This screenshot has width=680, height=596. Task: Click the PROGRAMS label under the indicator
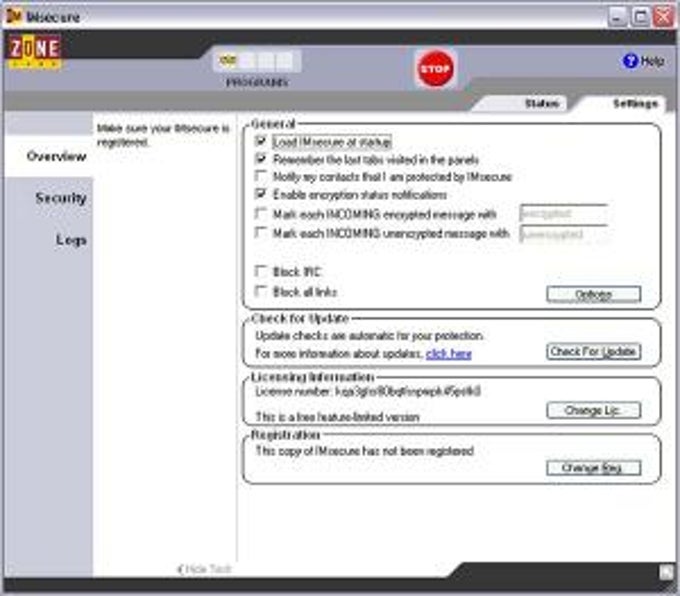257,82
